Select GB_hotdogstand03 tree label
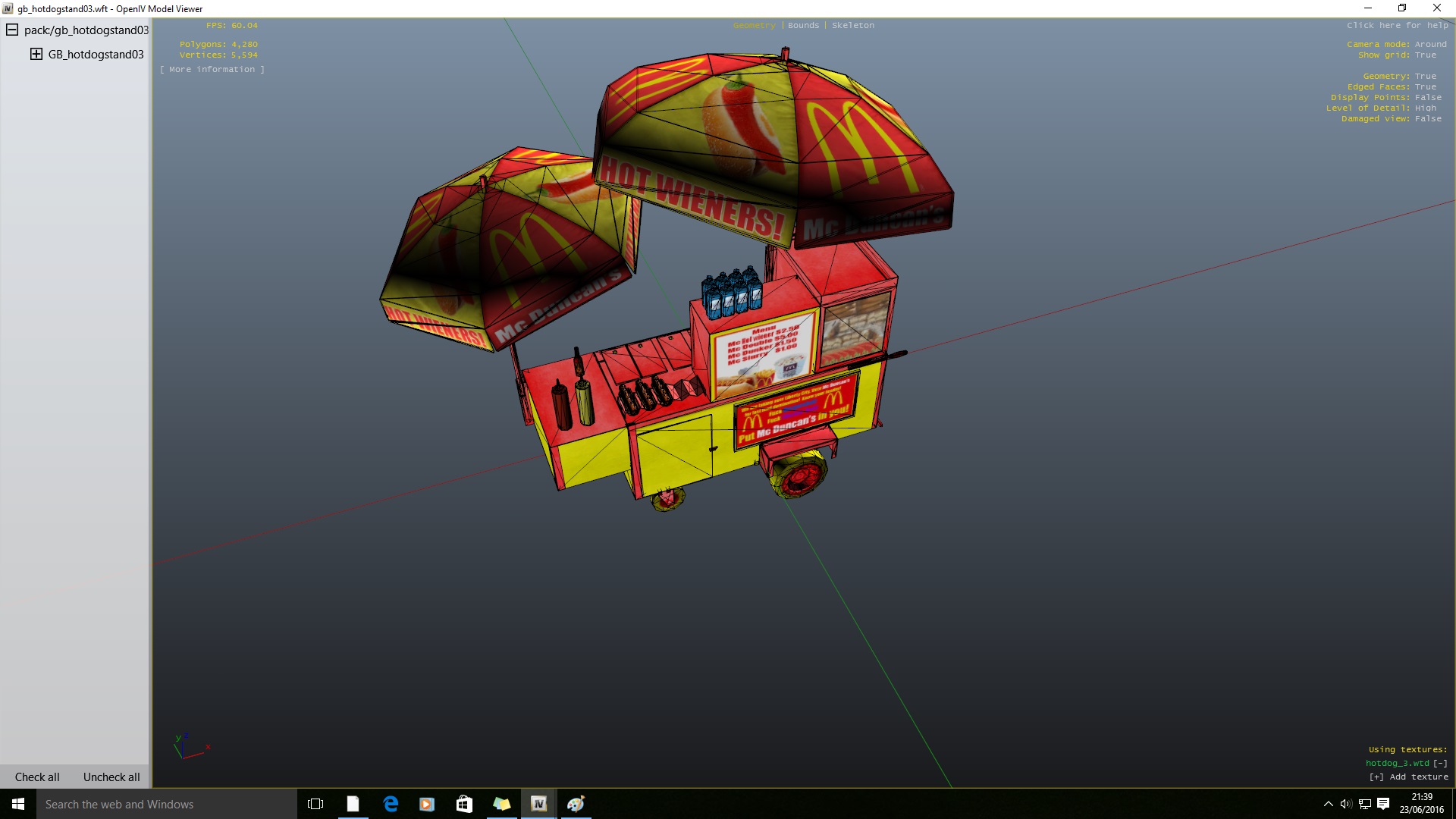The image size is (1456, 819). 96,54
